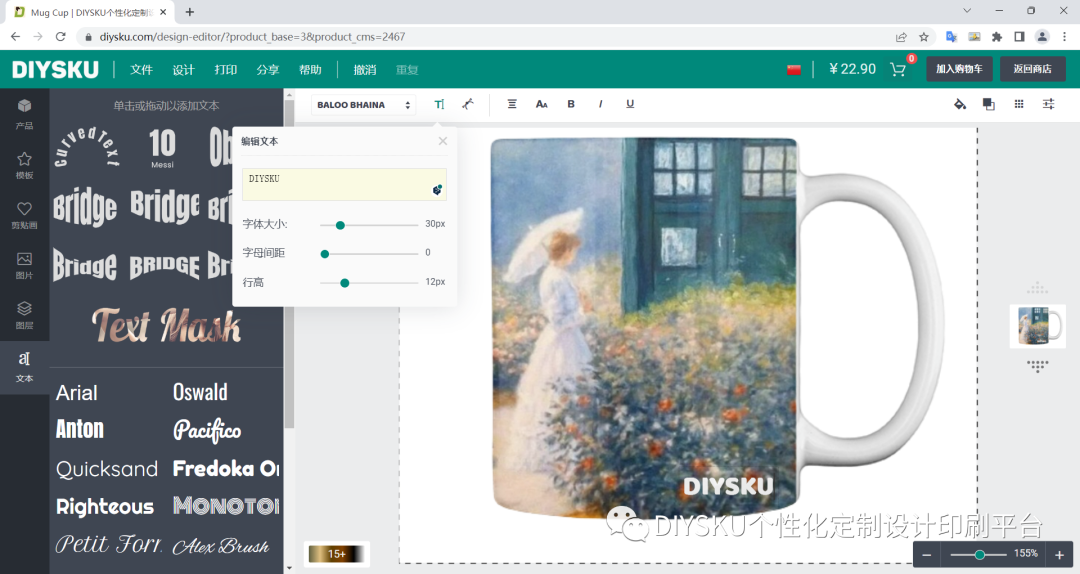Change language via the China flag
Viewport: 1080px width, 574px height.
793,70
